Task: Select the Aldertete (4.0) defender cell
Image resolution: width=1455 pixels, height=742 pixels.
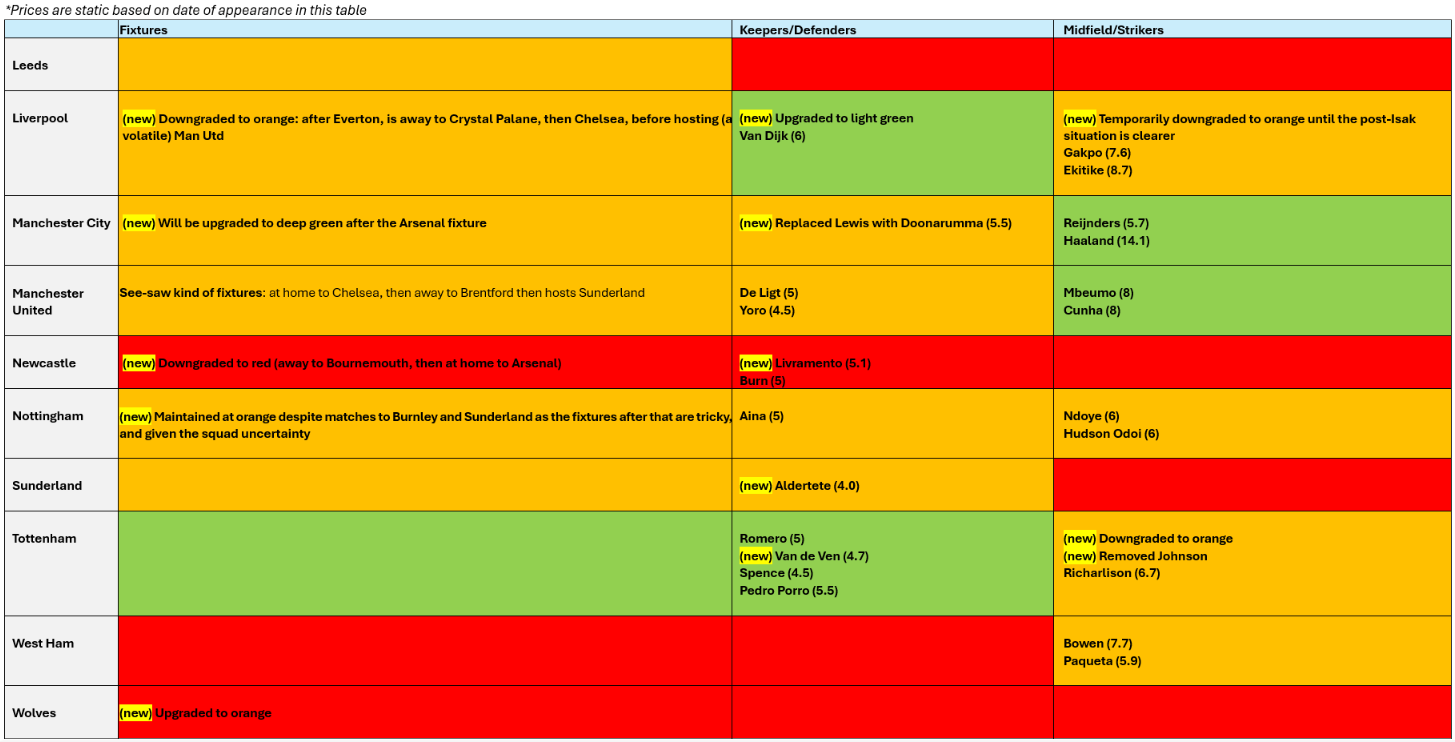Action: (892, 486)
